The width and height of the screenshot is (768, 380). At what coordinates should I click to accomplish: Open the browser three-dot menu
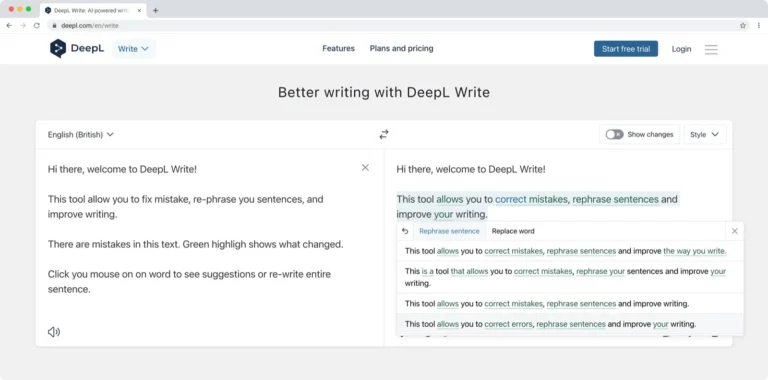point(759,25)
